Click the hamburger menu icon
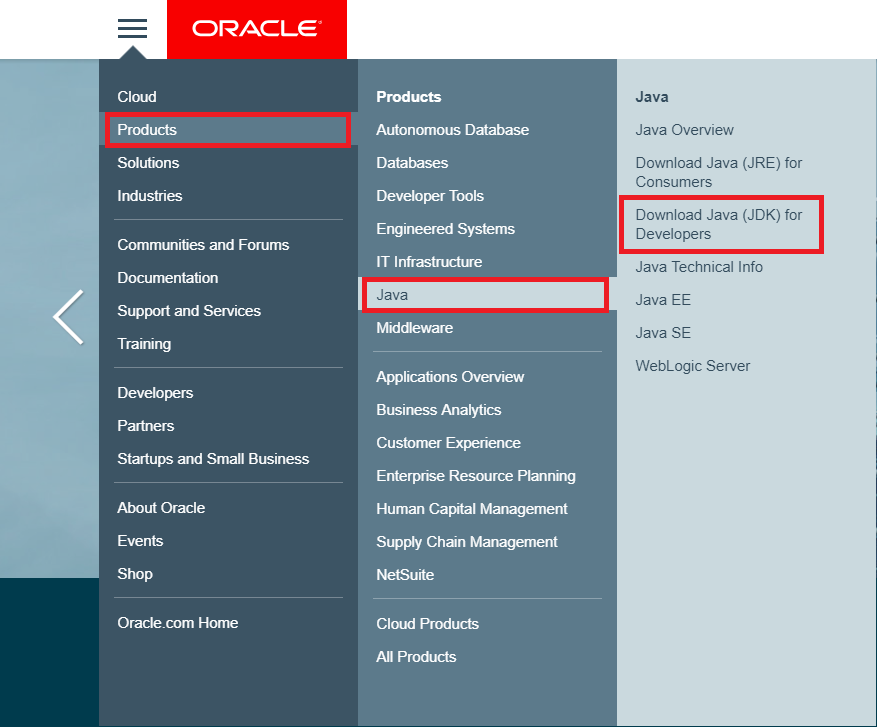Viewport: 877px width, 727px height. tap(132, 29)
